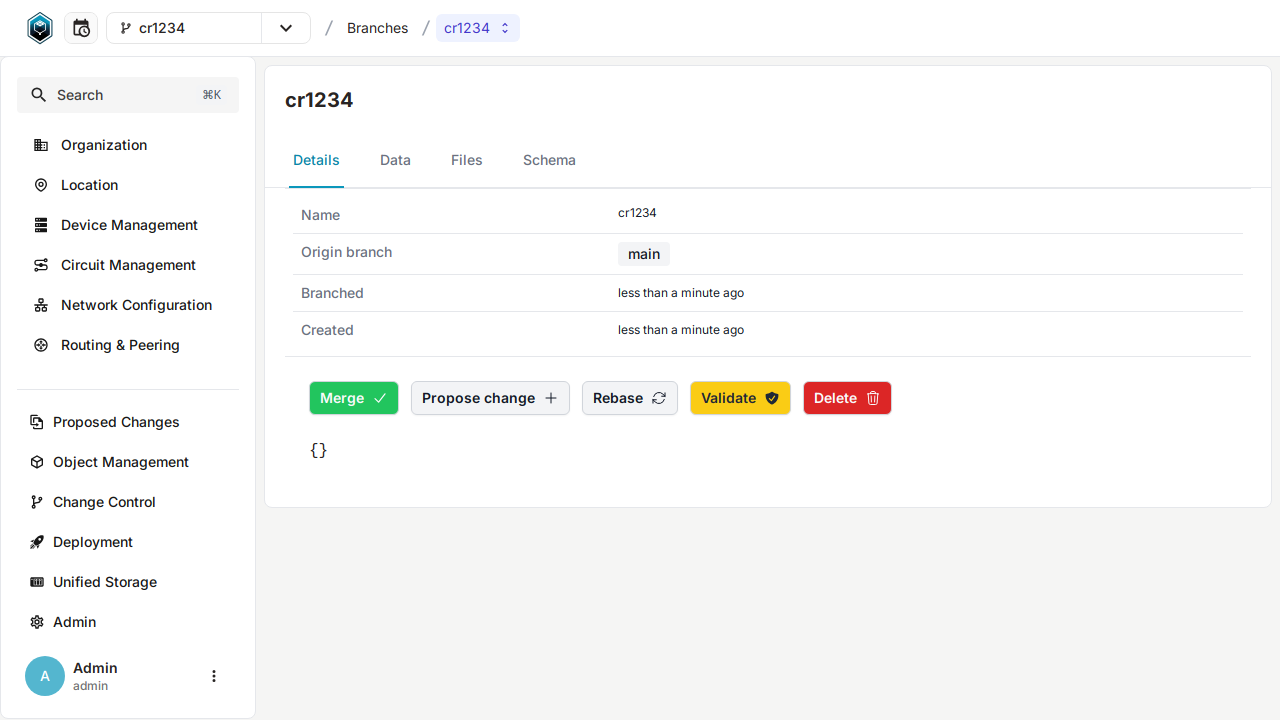The width and height of the screenshot is (1280, 720).
Task: Click the Infrahub logo icon
Action: click(x=39, y=28)
